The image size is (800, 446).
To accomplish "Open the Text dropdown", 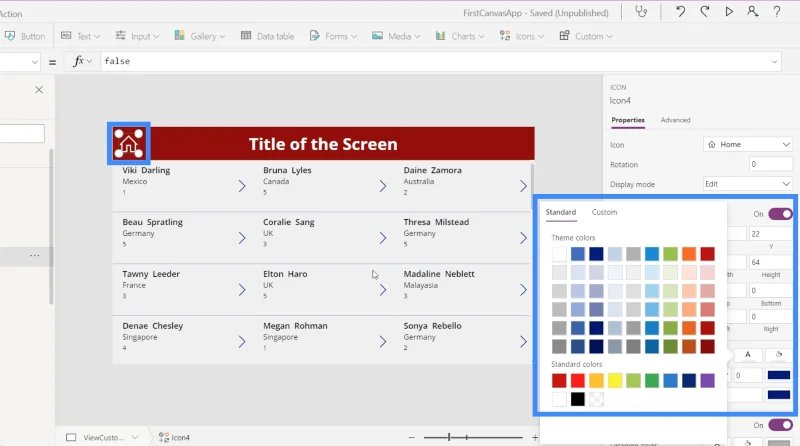I will tap(81, 36).
